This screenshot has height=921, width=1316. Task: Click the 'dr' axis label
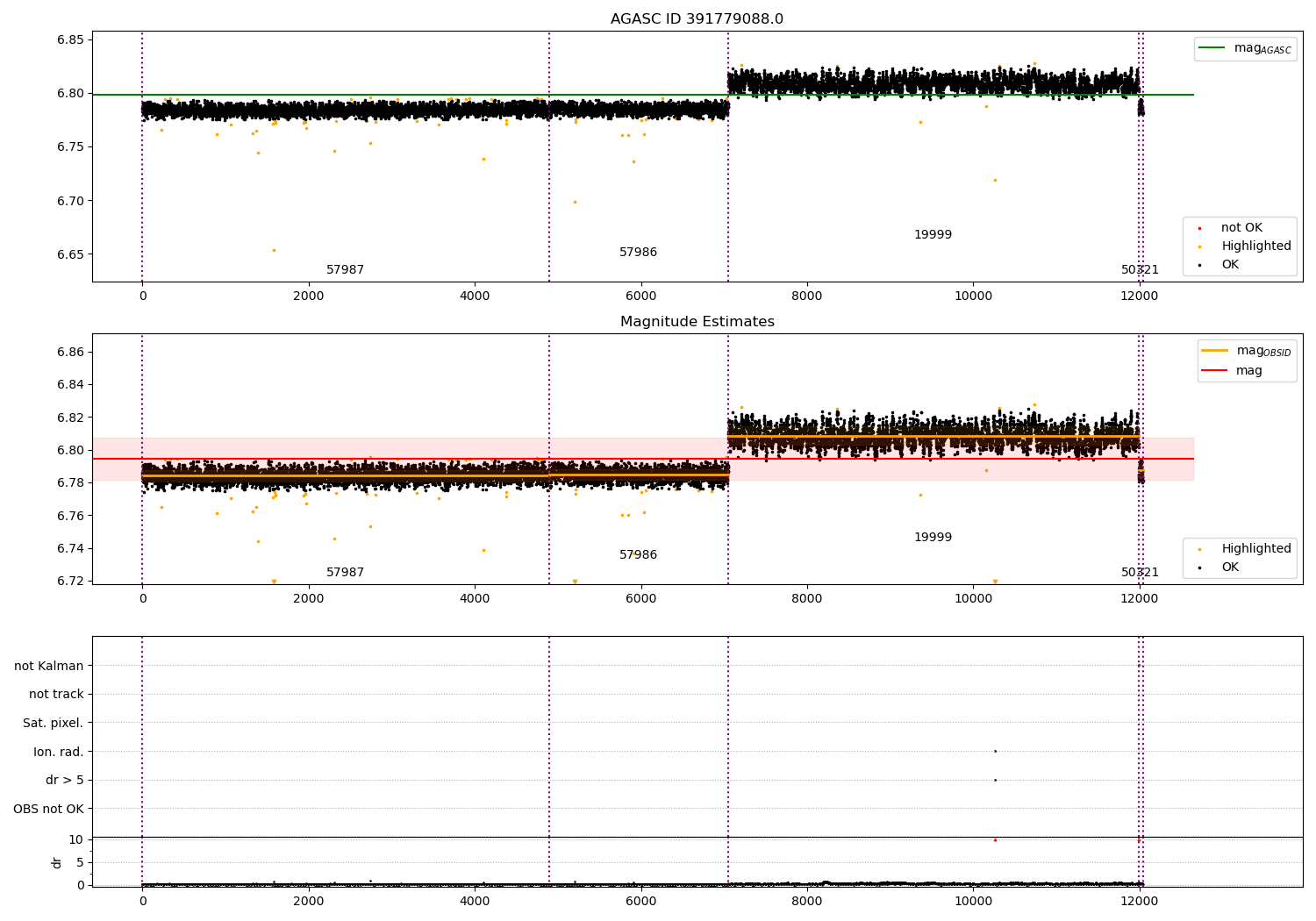pyautogui.click(x=57, y=863)
